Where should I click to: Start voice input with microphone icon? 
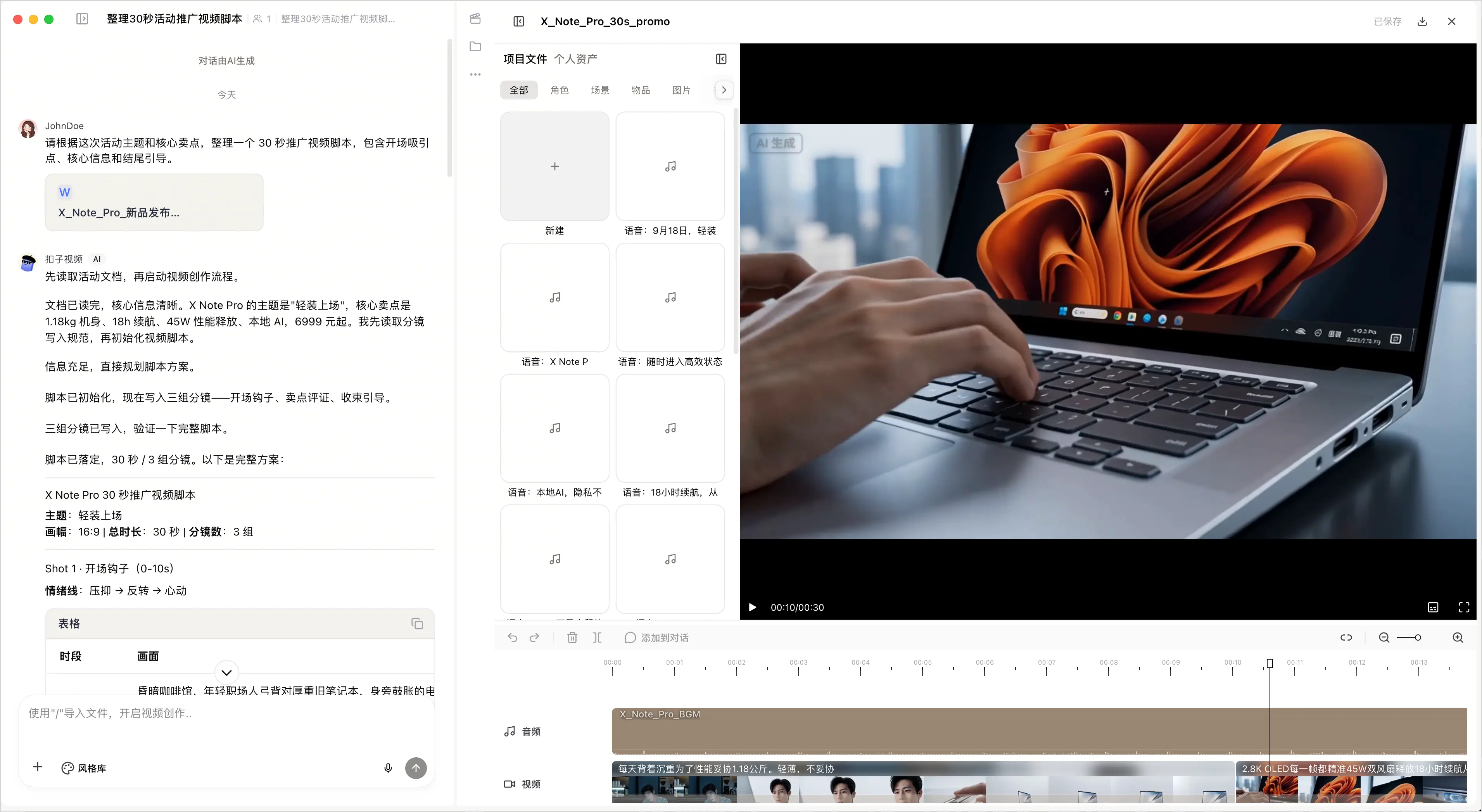388,768
